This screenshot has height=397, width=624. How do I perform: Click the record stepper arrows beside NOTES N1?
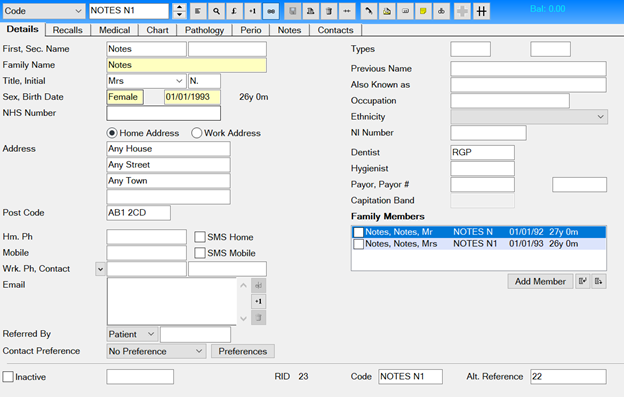(179, 11)
